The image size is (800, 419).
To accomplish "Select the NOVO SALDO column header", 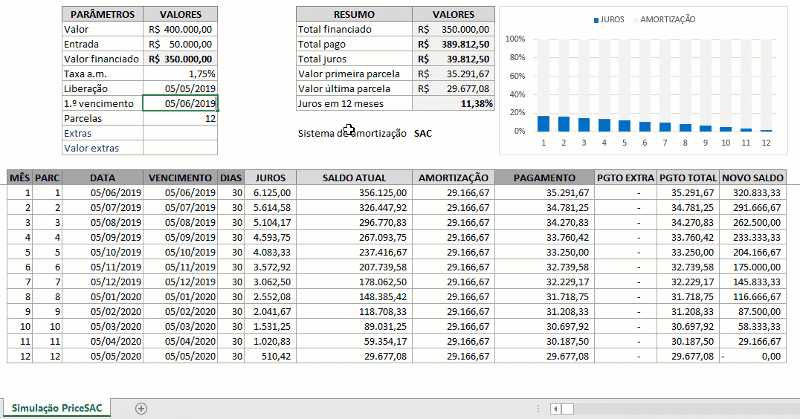I will pyautogui.click(x=753, y=177).
